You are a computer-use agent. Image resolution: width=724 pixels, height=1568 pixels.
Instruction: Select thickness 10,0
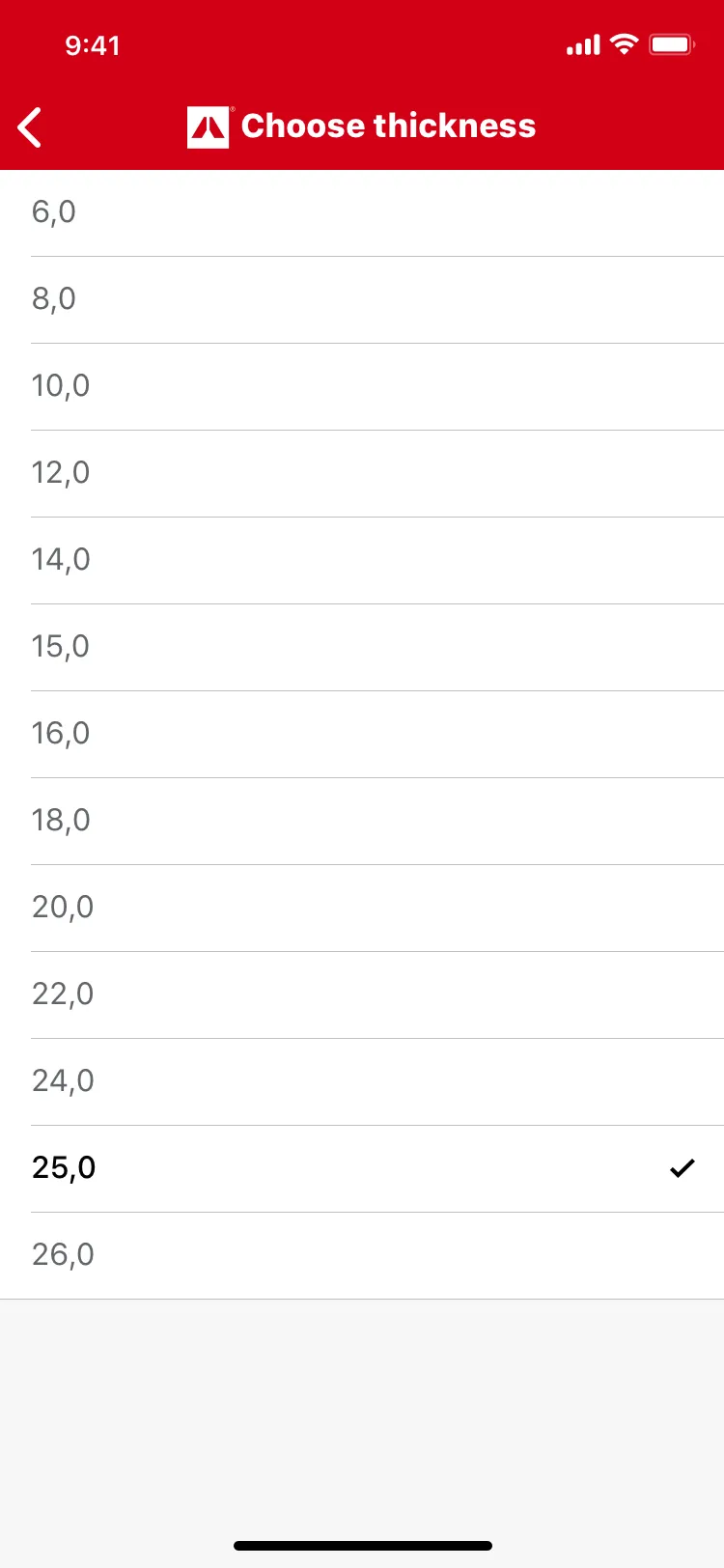point(362,386)
